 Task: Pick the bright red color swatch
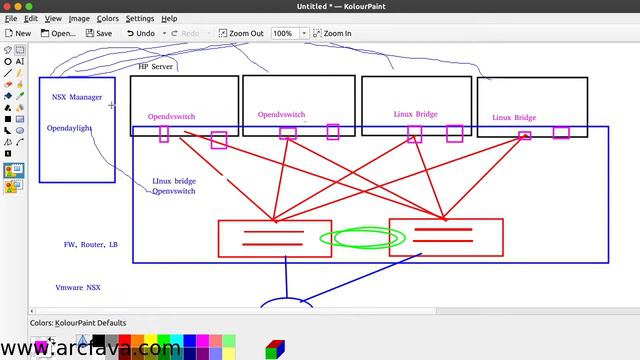click(124, 341)
